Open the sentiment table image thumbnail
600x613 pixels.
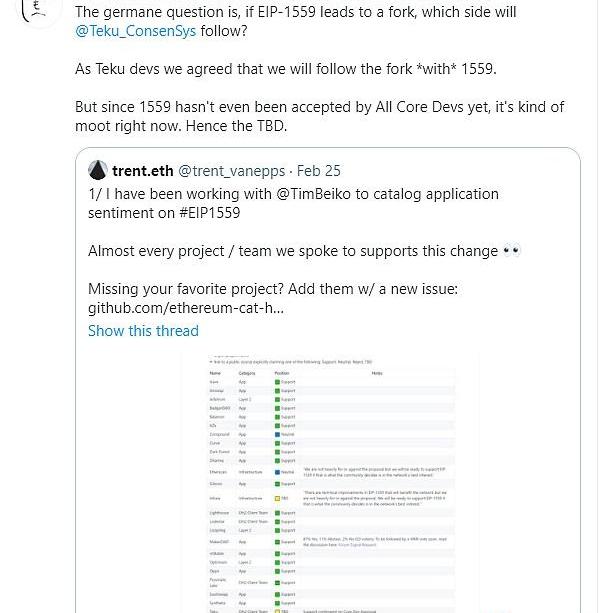coord(329,480)
